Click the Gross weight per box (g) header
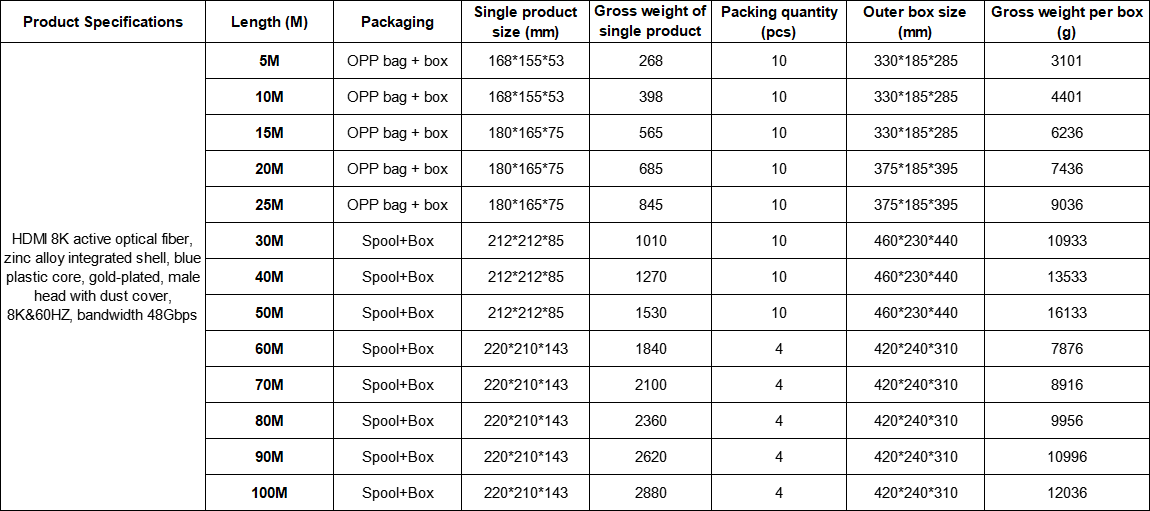This screenshot has width=1150, height=511. 1066,22
